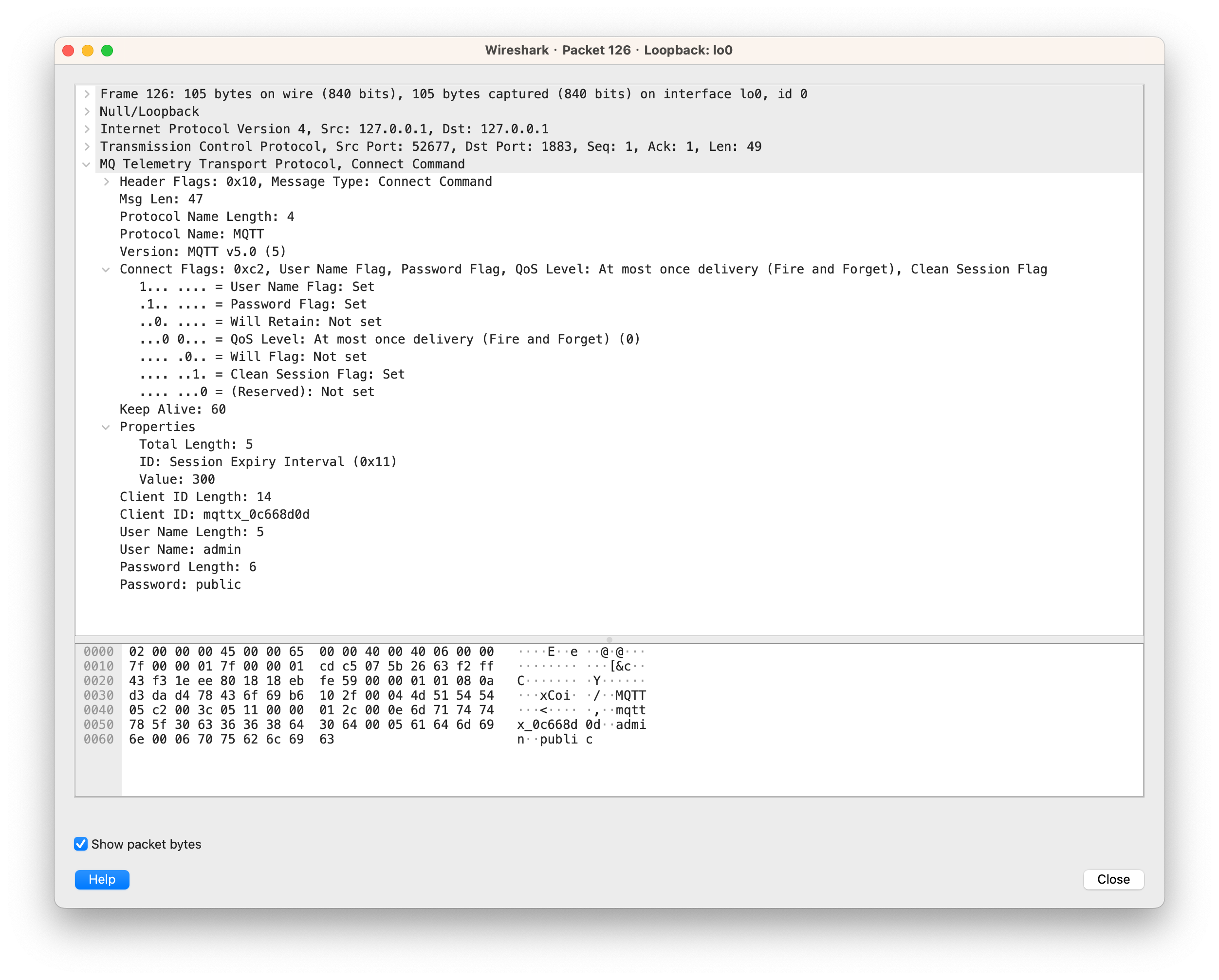The image size is (1219, 980).
Task: Expand Internet Protocol Version 4 details
Action: coord(87,129)
